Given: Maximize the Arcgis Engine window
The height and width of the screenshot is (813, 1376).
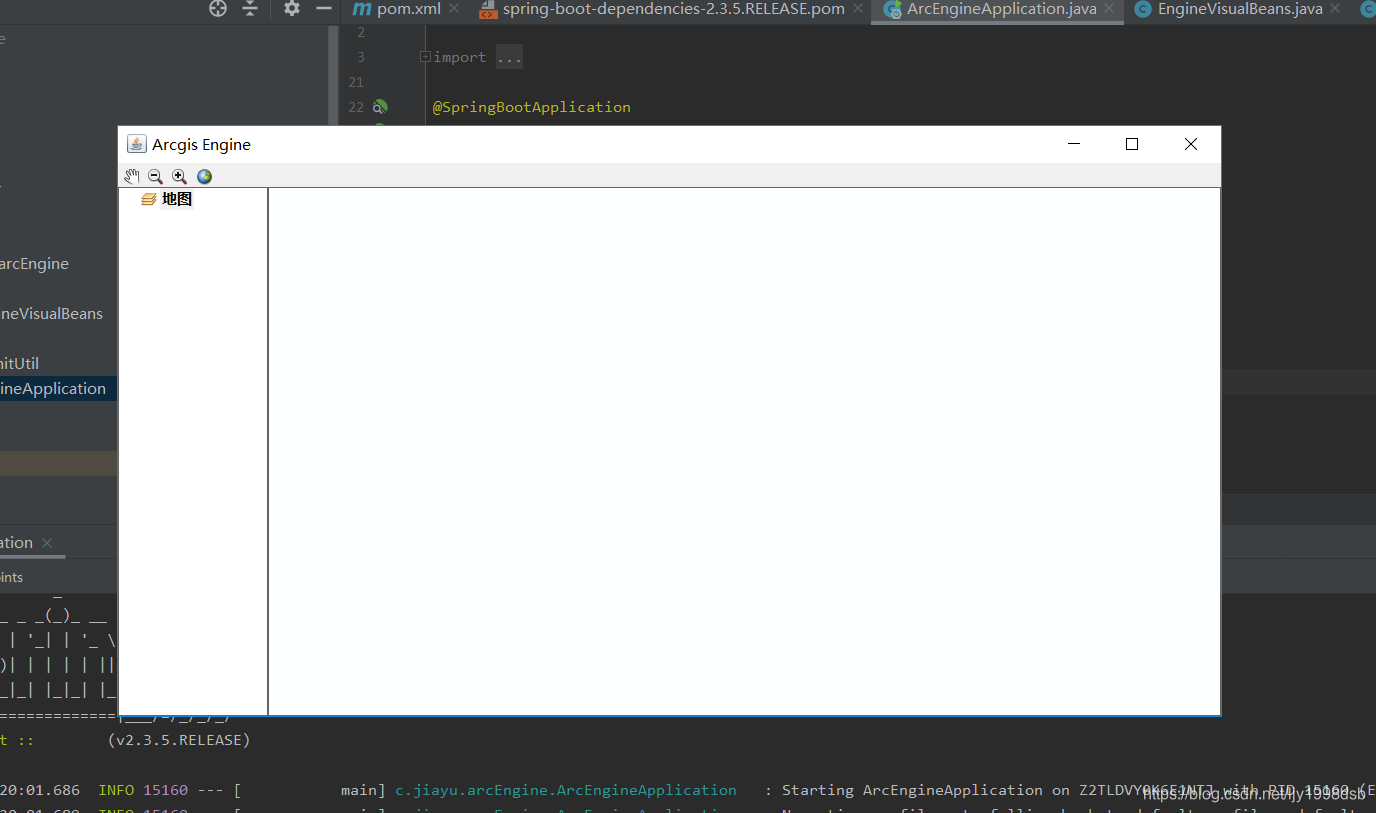Looking at the screenshot, I should (x=1132, y=144).
